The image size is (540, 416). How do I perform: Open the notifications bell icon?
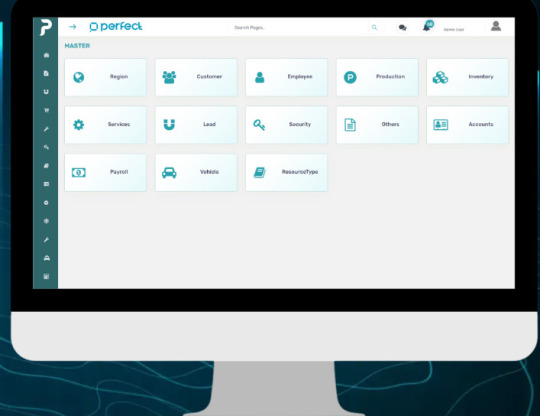[x=426, y=28]
